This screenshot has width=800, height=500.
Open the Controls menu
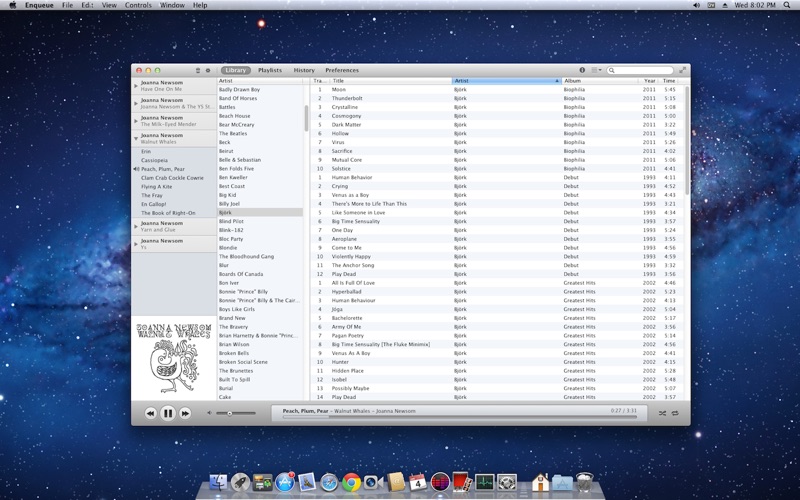pyautogui.click(x=138, y=5)
